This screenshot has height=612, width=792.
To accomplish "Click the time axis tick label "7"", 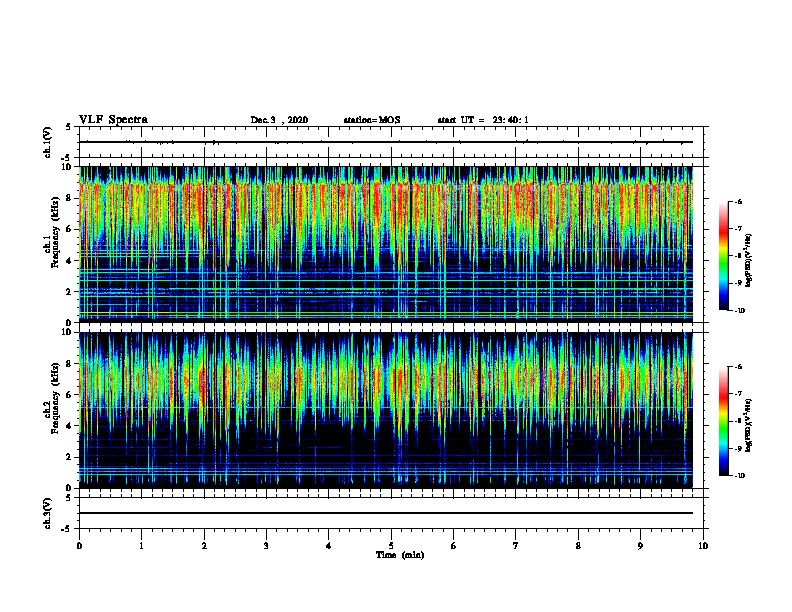I will pos(516,546).
